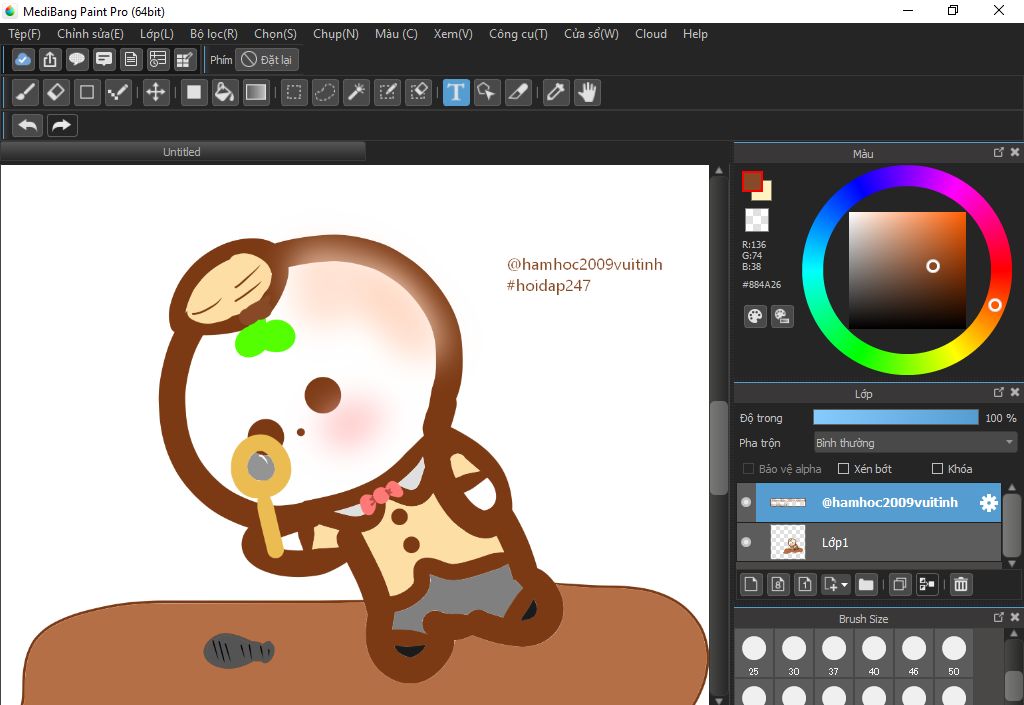
Task: Select the Fill rectangle tool
Action: 194,92
